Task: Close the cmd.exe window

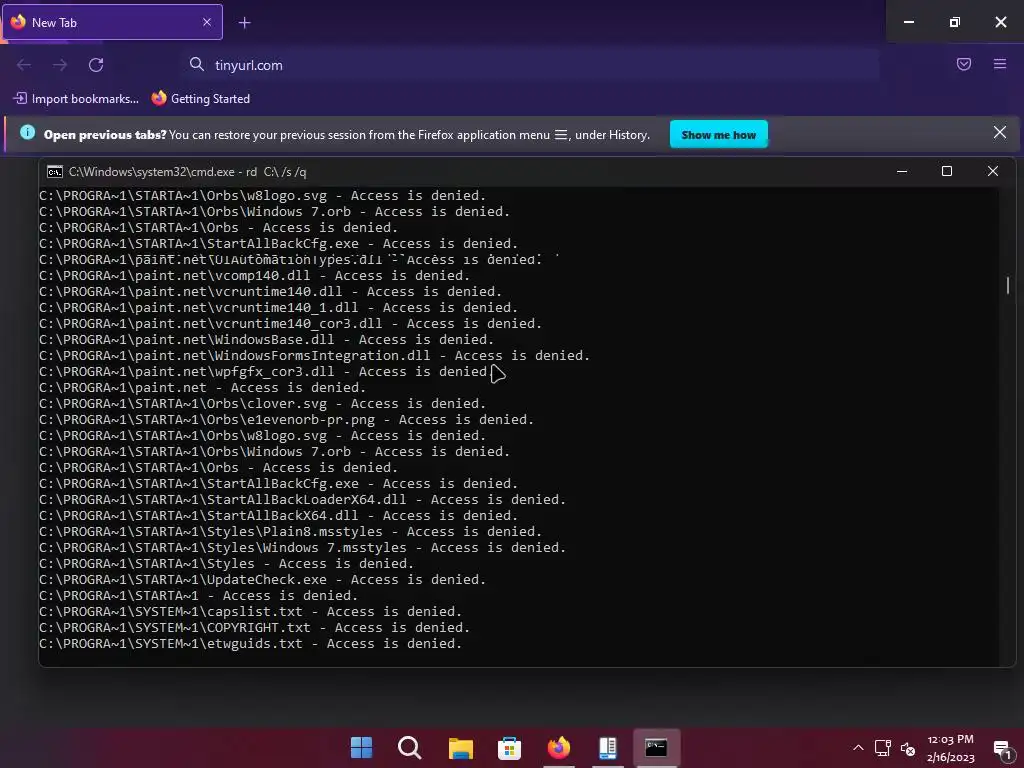Action: [x=993, y=171]
